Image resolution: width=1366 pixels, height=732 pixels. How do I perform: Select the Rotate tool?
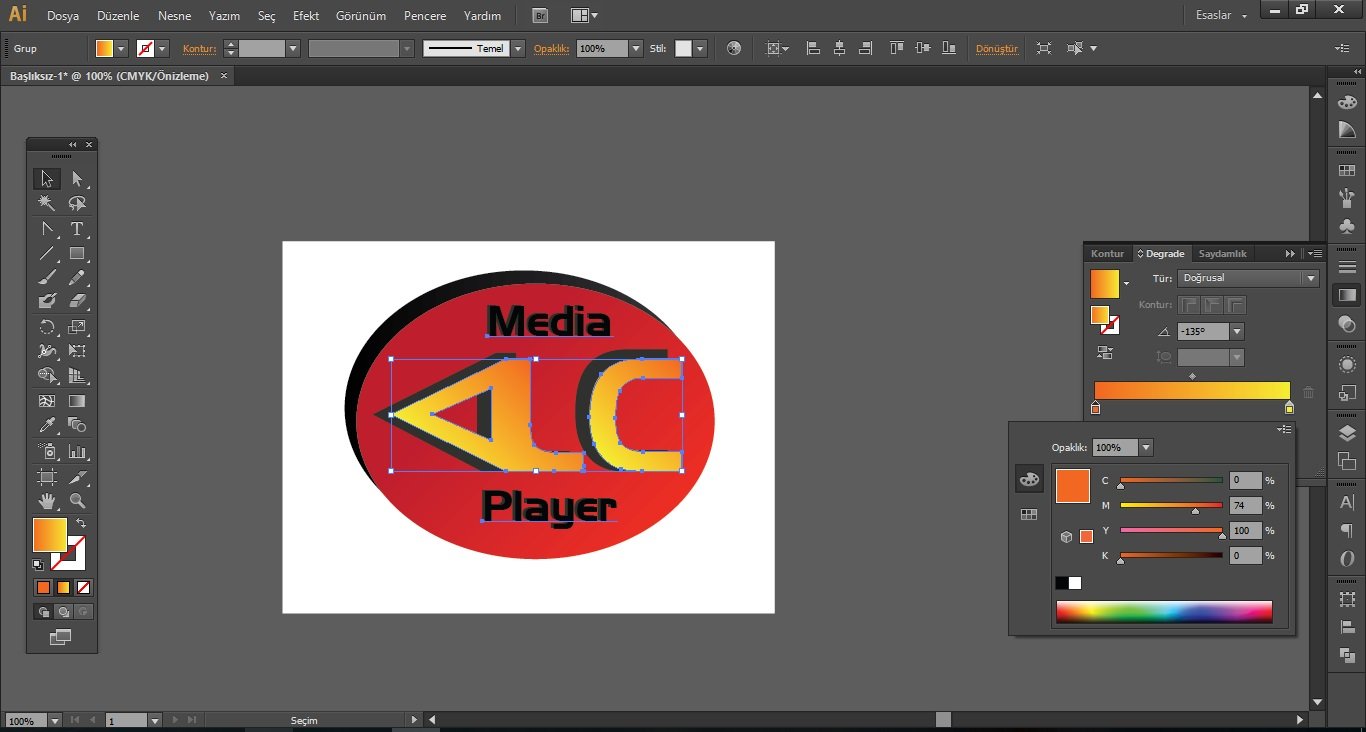46,327
